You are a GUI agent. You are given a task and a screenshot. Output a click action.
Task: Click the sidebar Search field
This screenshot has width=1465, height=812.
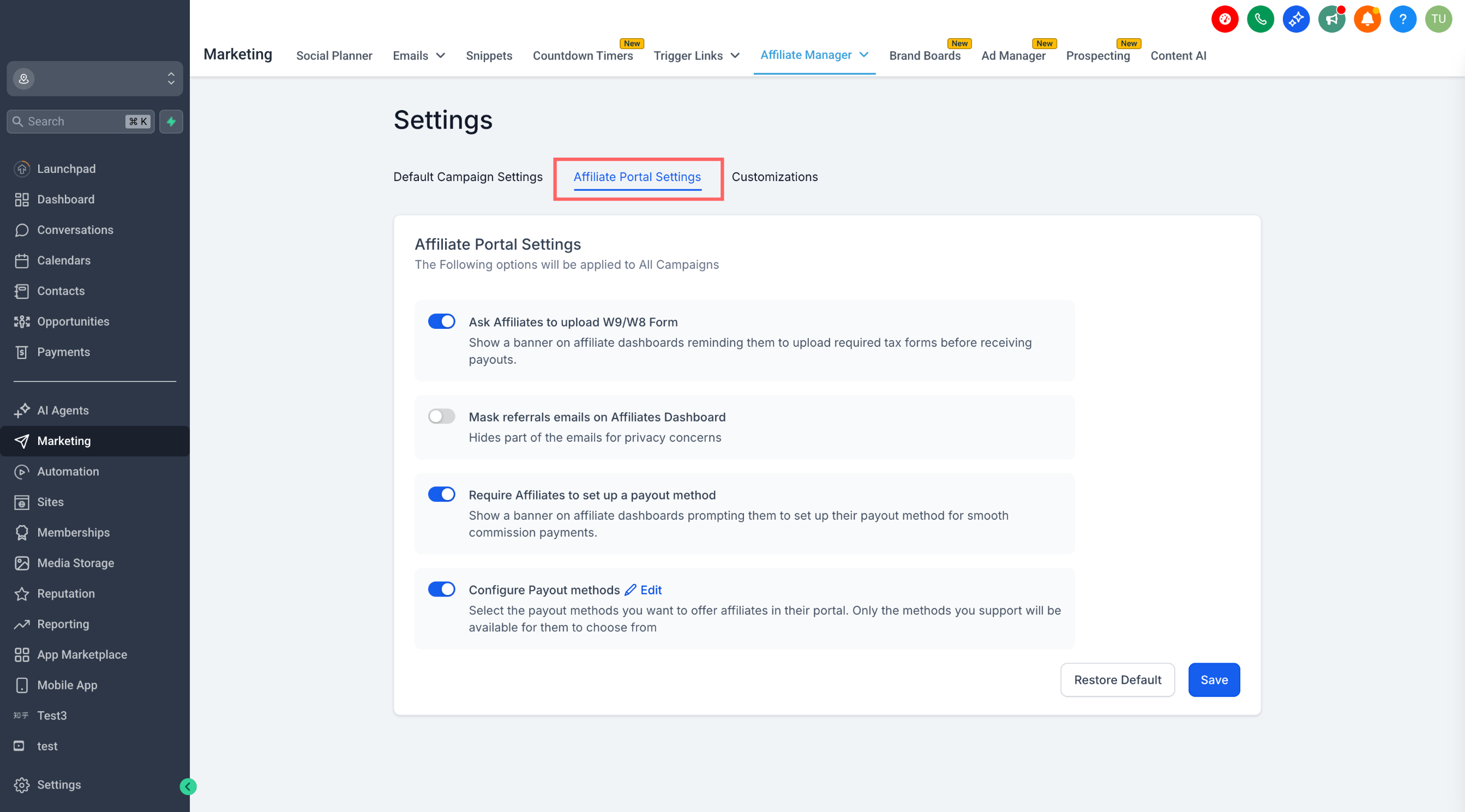click(x=74, y=121)
